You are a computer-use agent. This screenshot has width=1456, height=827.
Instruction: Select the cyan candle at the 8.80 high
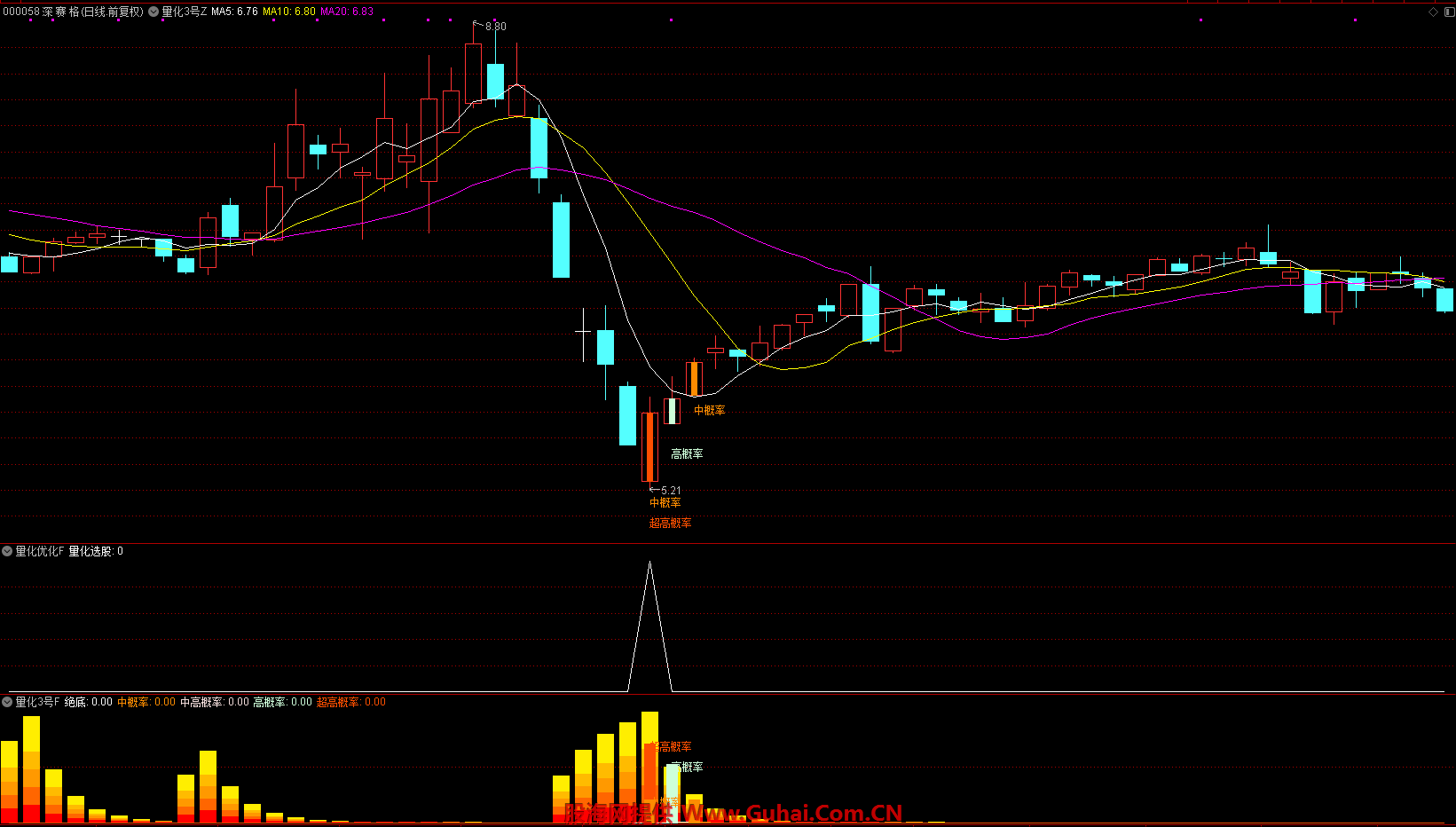495,81
